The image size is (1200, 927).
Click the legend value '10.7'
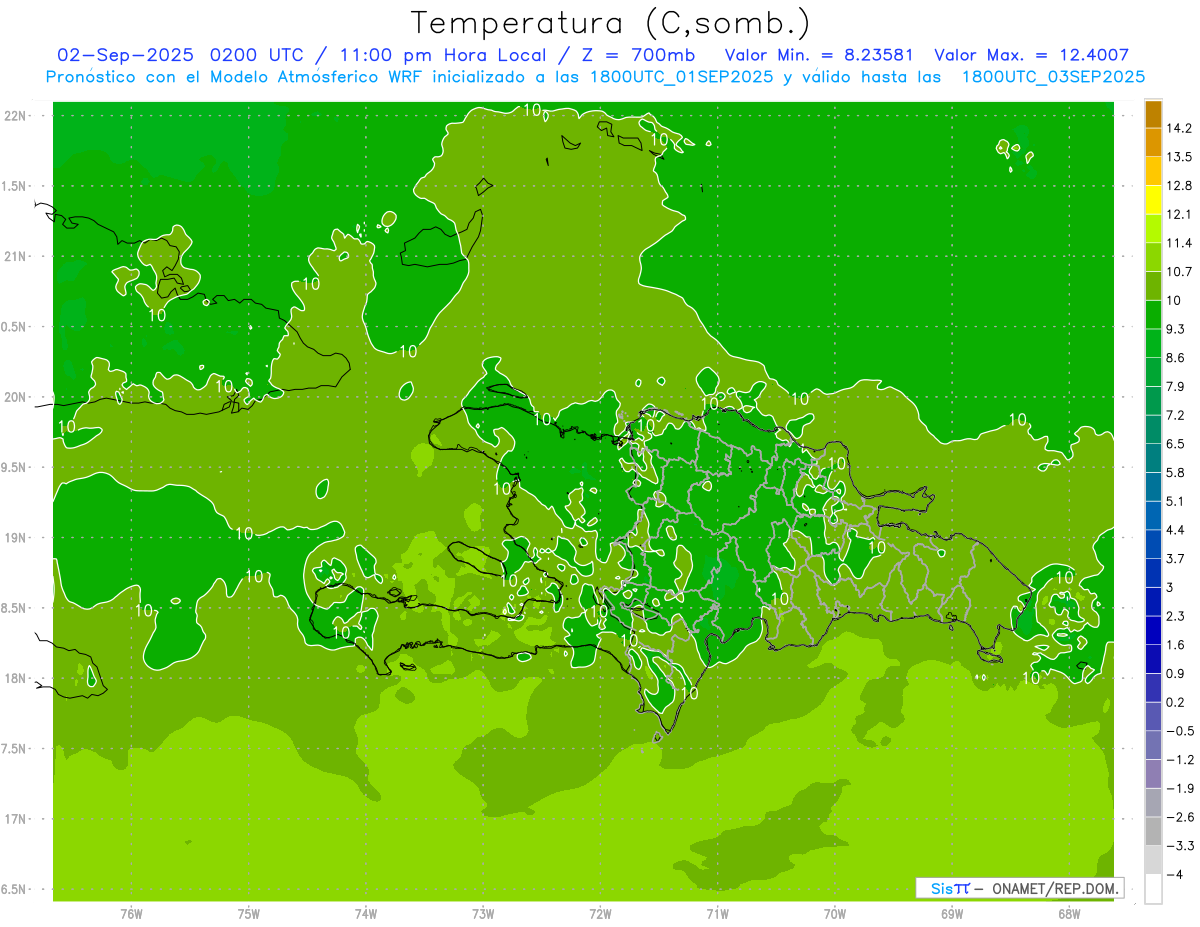click(1180, 272)
